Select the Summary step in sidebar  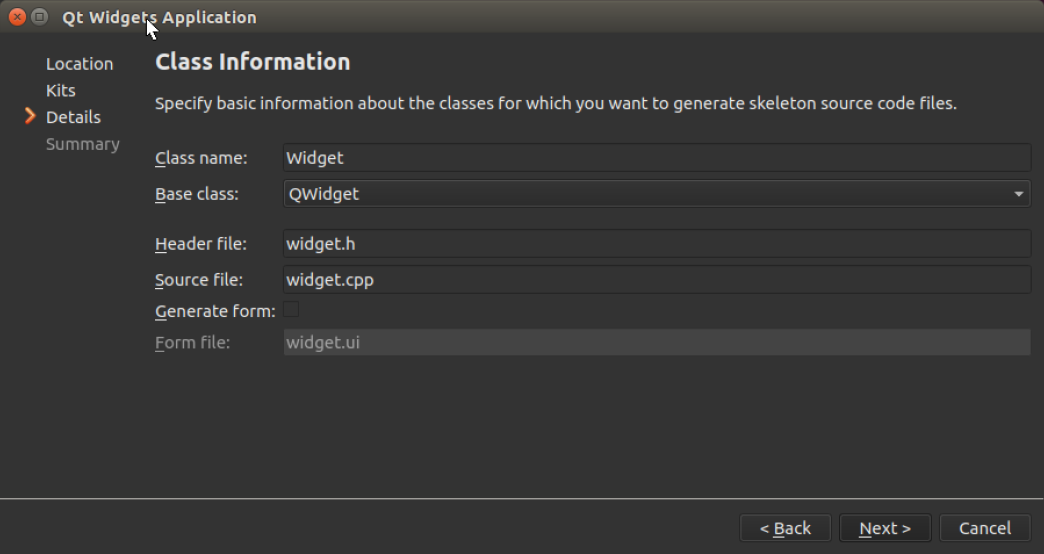point(83,144)
